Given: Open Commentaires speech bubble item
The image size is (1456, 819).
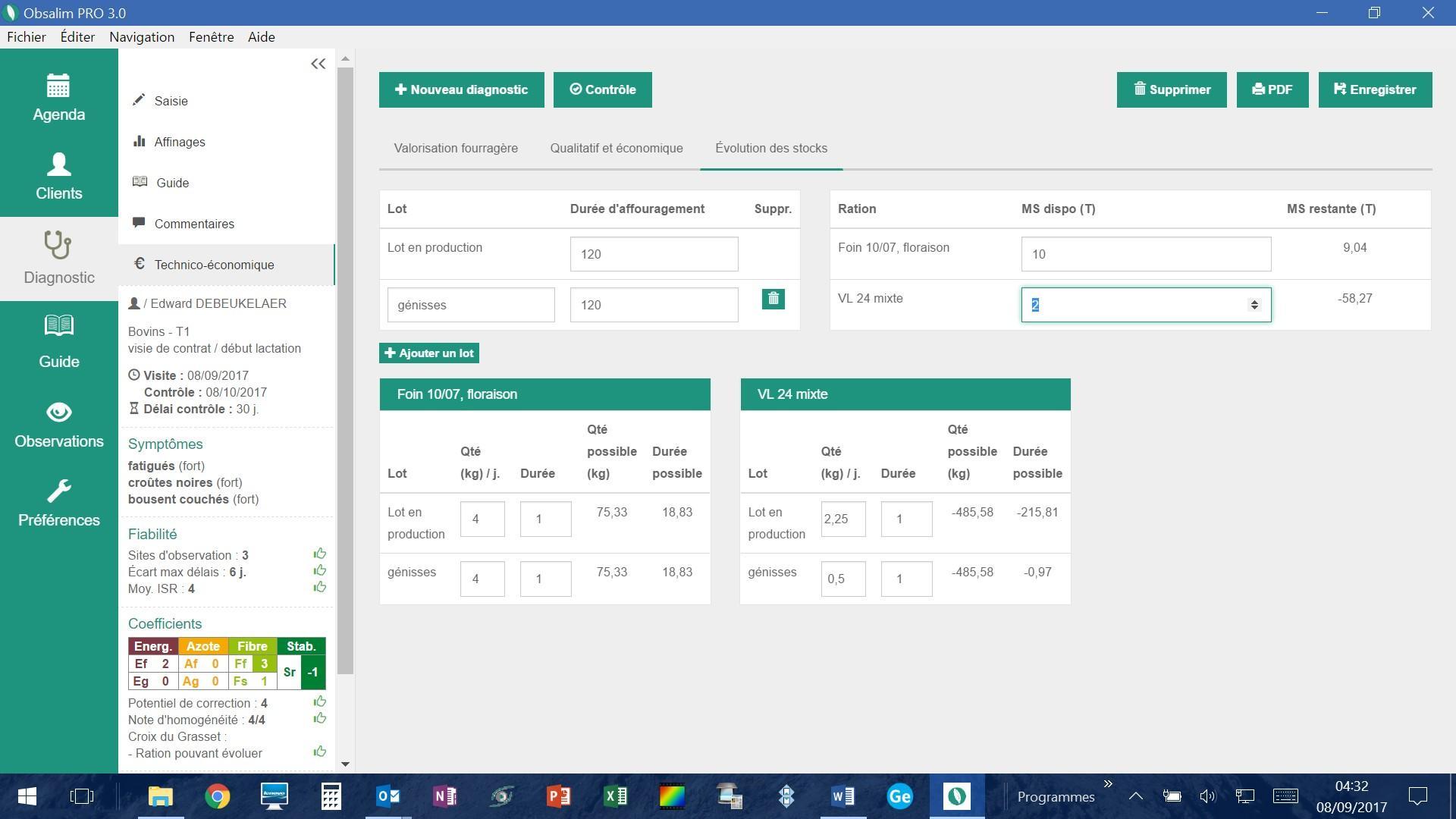Looking at the screenshot, I should click(193, 224).
